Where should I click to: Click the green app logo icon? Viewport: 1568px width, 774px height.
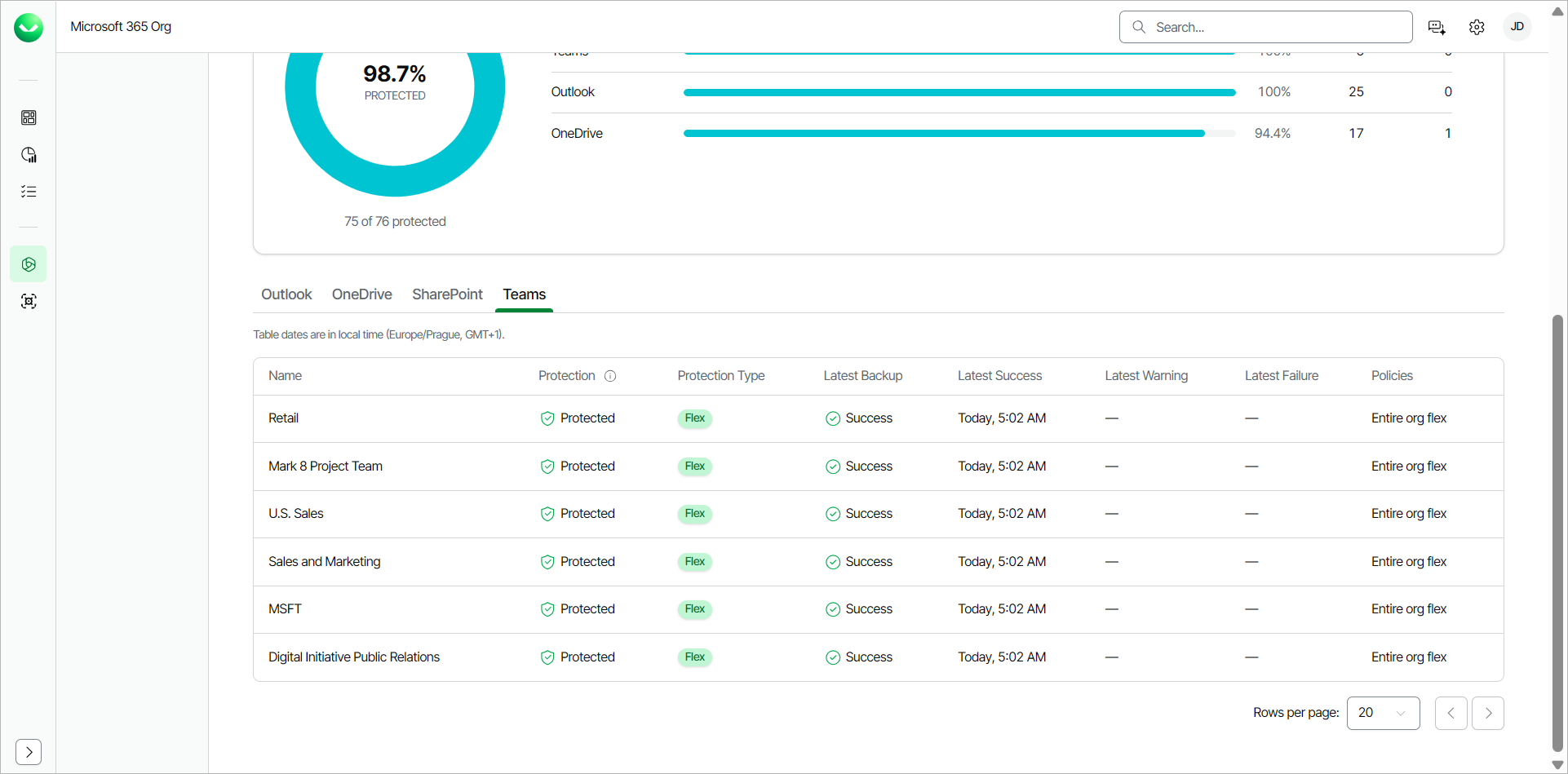pos(29,28)
